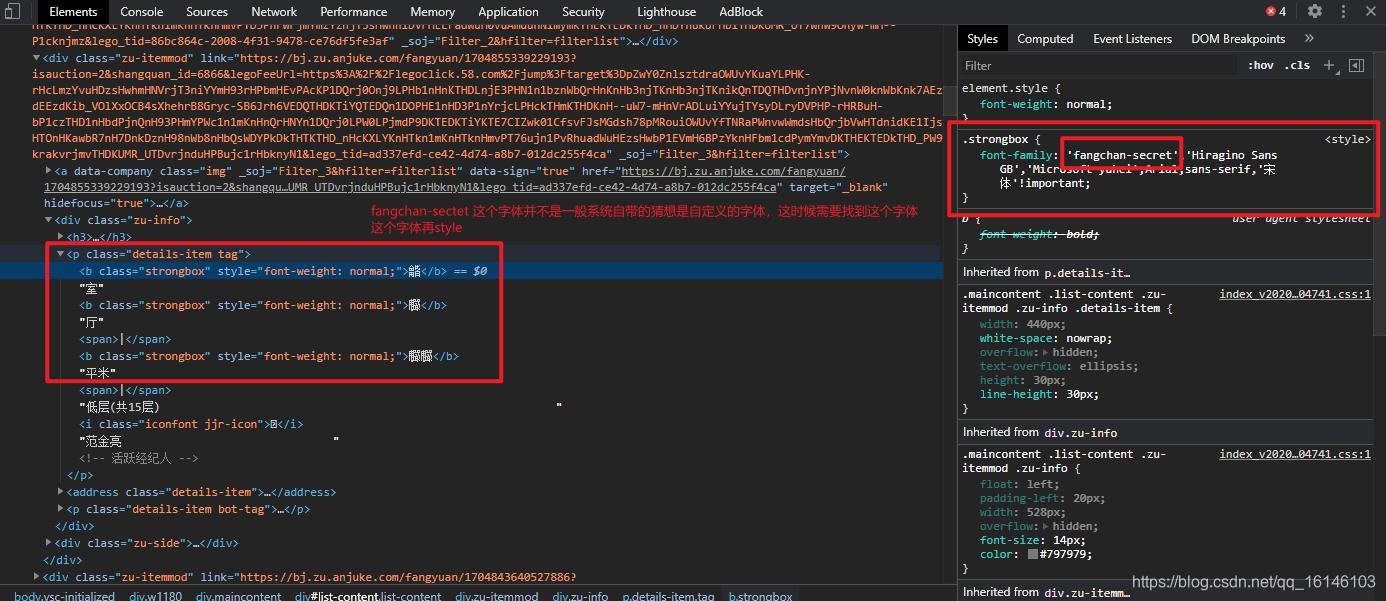Show more Styles pane tabs chevron
The width and height of the screenshot is (1386, 601).
coord(1309,39)
